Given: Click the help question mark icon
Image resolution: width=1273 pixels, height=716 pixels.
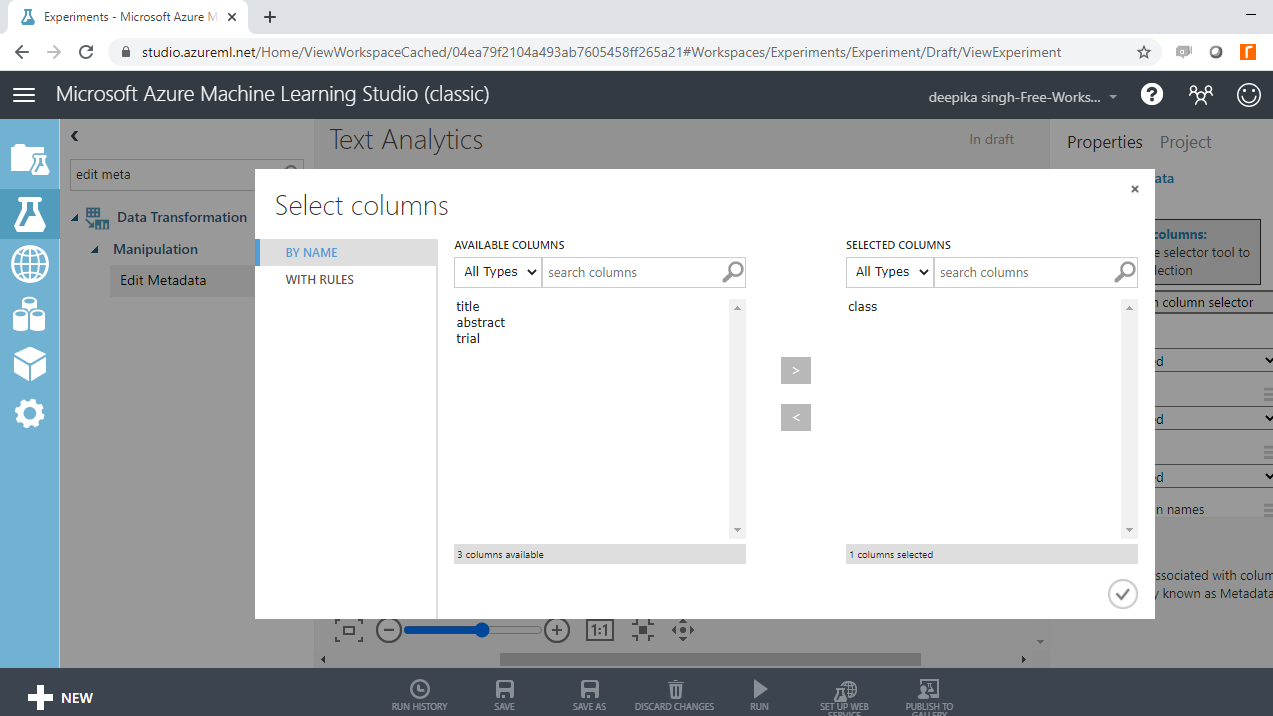Looking at the screenshot, I should coord(1152,94).
